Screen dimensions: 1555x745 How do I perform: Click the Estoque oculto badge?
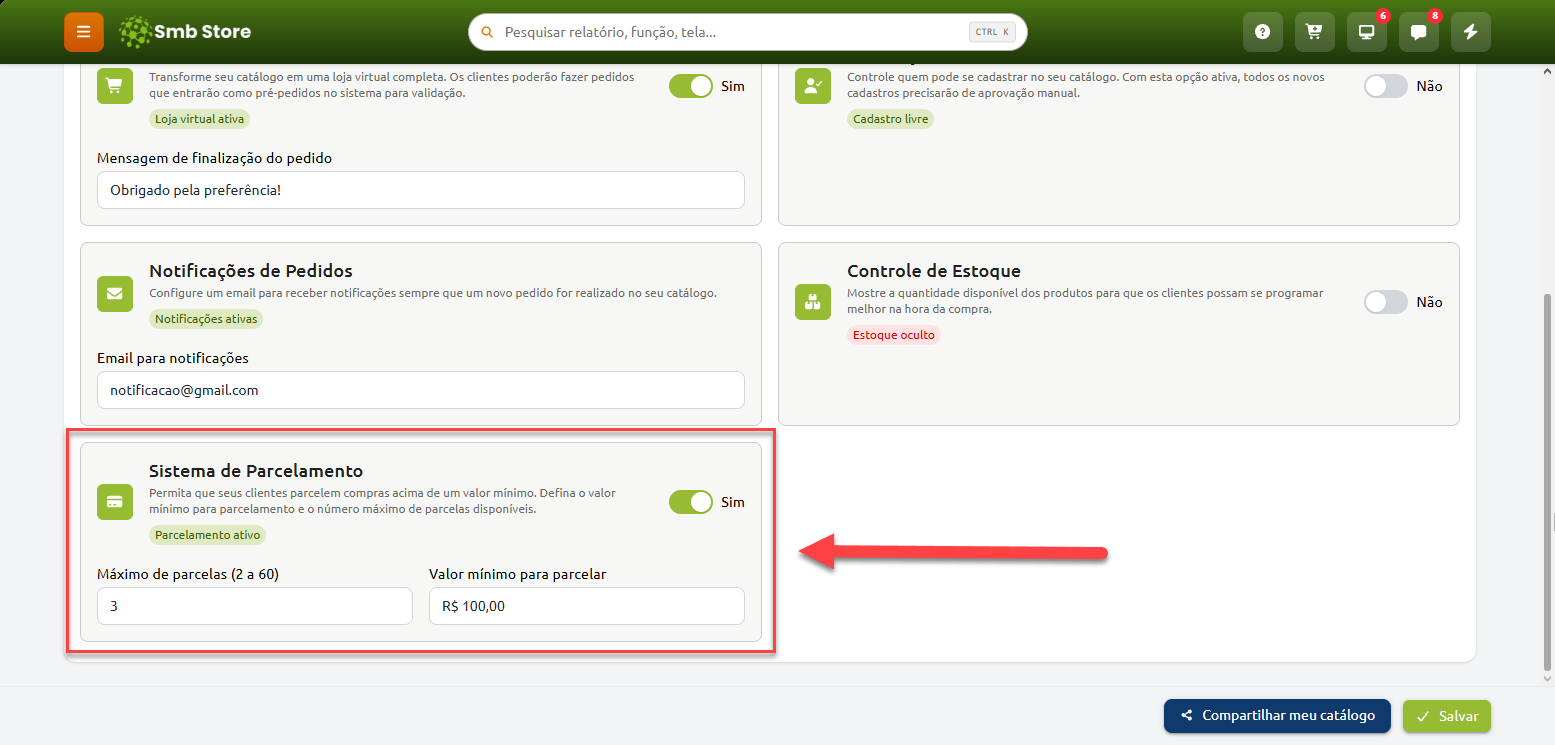pos(894,335)
